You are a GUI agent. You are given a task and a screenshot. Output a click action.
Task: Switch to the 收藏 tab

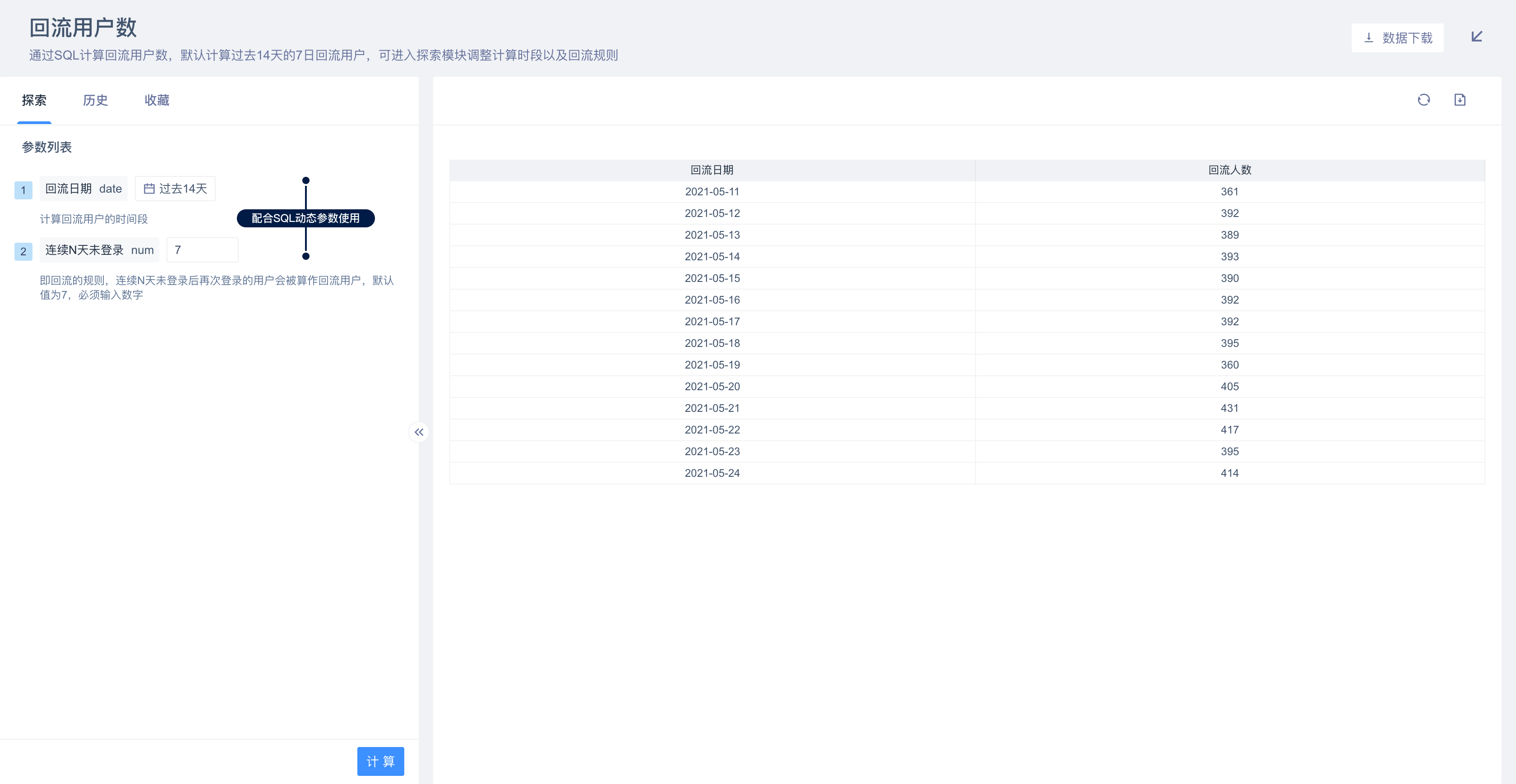point(157,101)
